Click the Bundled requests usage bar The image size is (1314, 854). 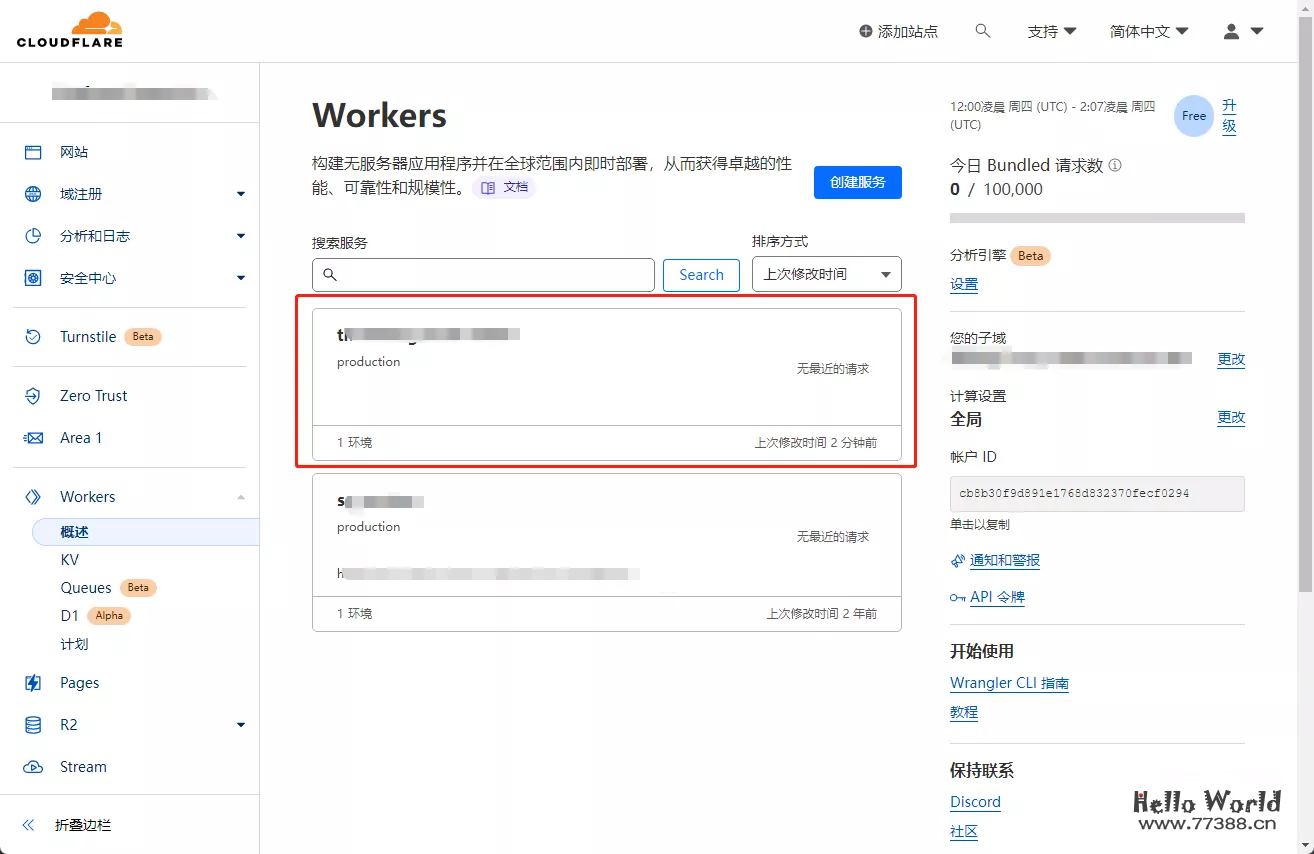coord(1096,217)
